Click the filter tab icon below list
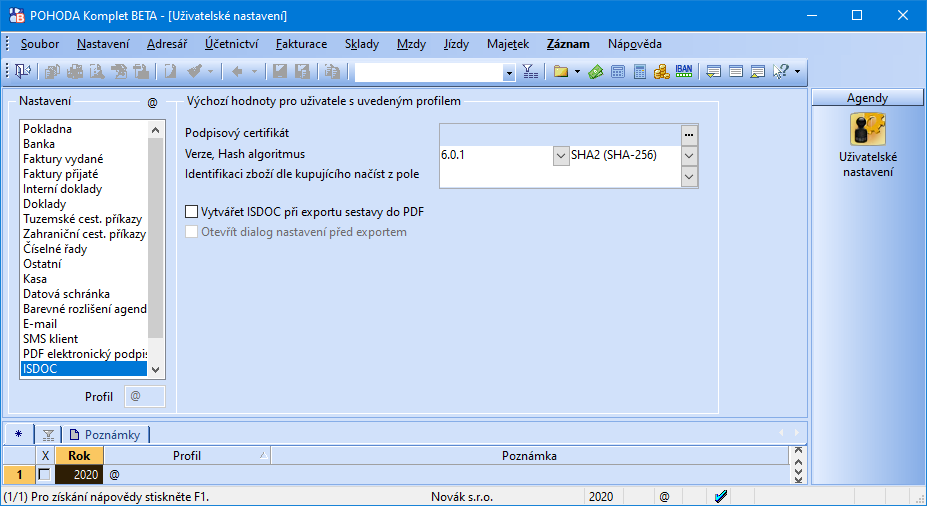Image resolution: width=927 pixels, height=506 pixels. [48, 435]
